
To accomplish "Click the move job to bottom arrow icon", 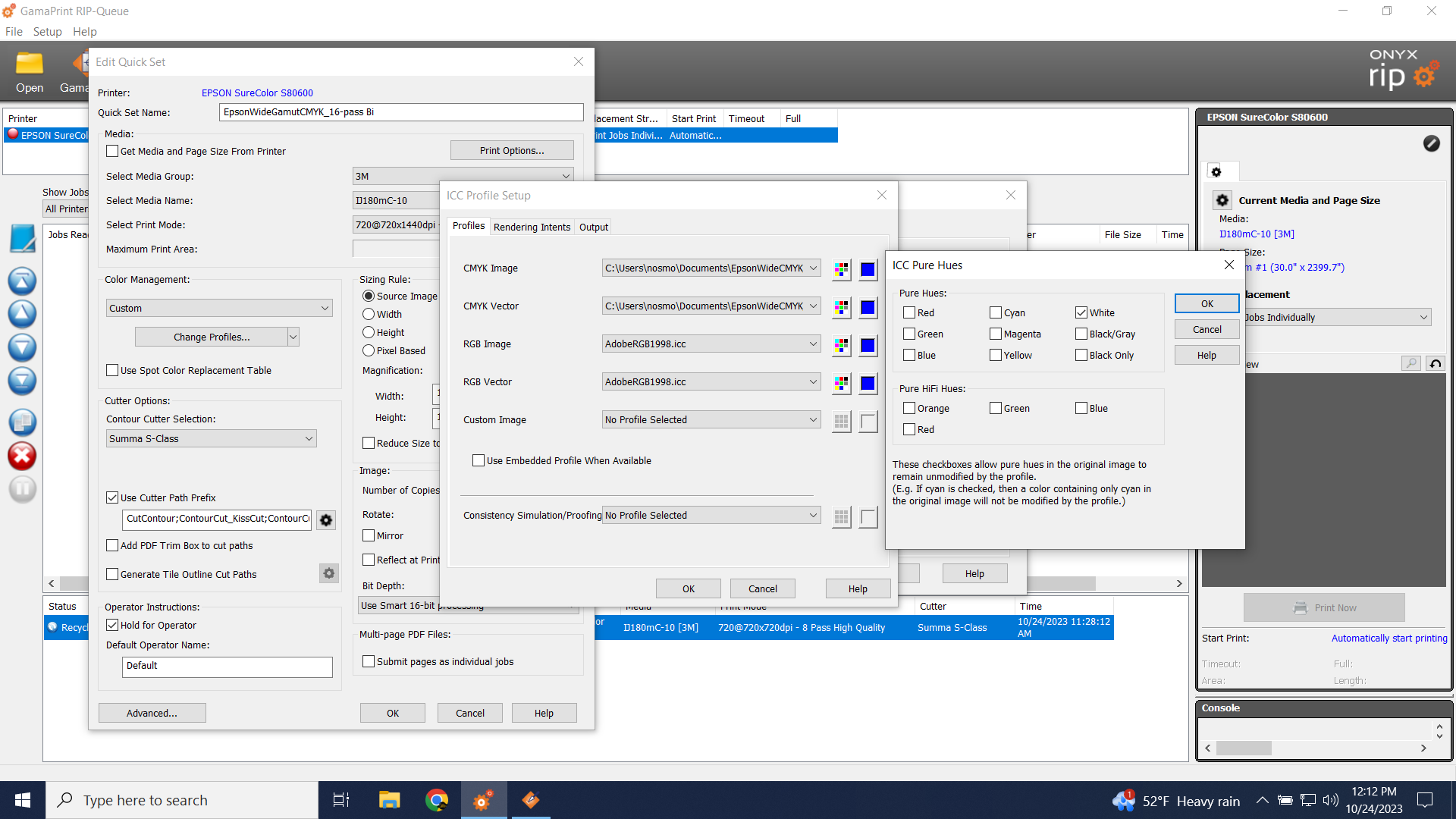I will (x=22, y=380).
